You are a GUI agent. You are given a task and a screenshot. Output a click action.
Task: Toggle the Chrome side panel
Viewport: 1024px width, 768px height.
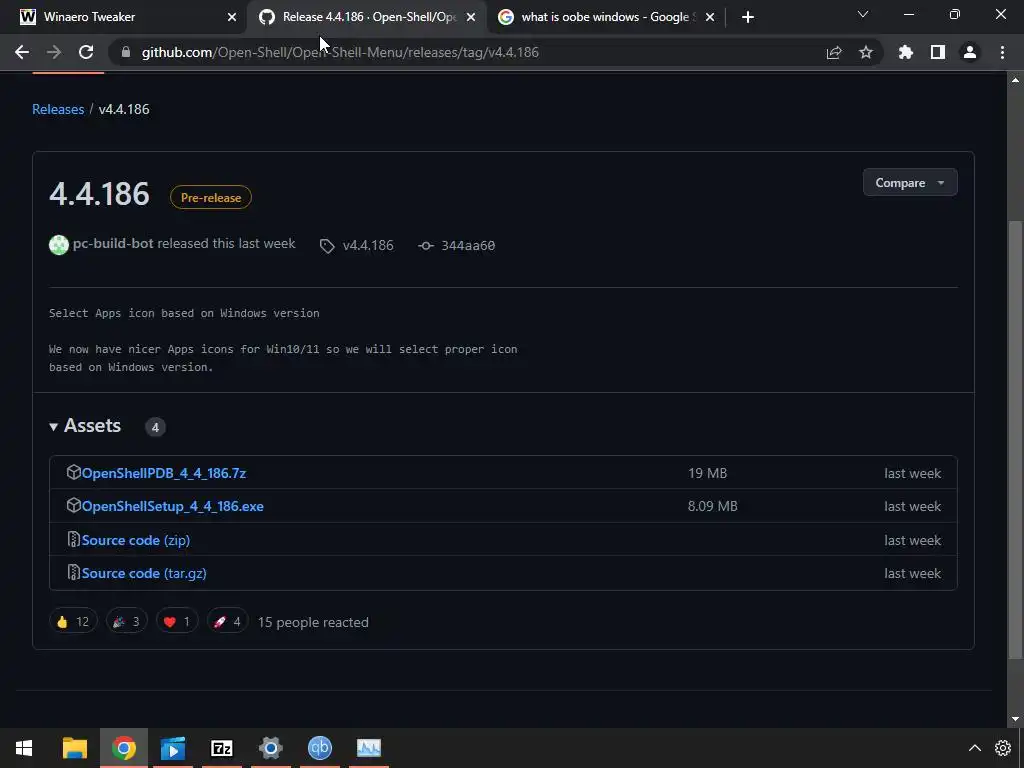938,52
